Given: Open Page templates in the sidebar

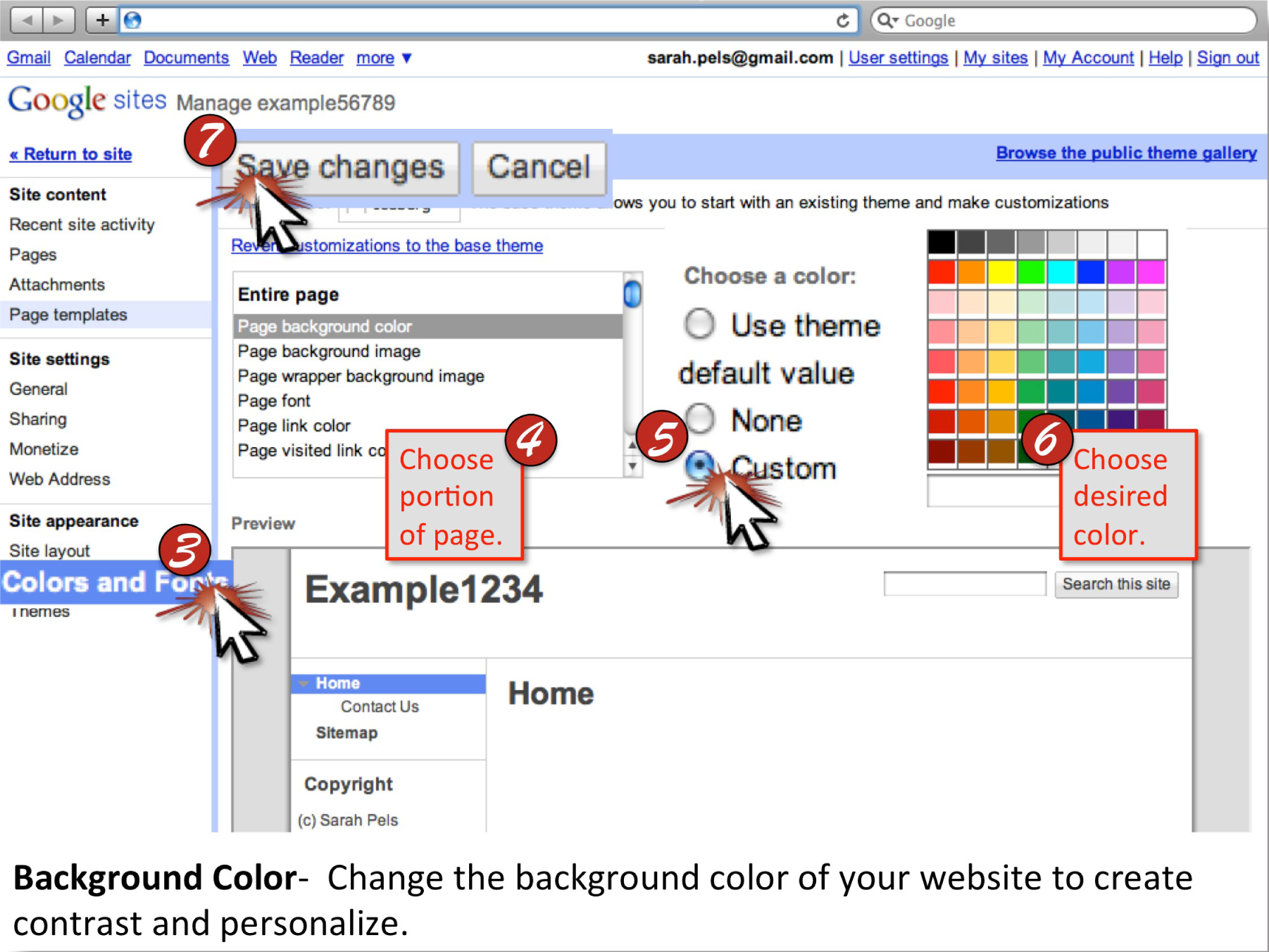Looking at the screenshot, I should click(68, 315).
